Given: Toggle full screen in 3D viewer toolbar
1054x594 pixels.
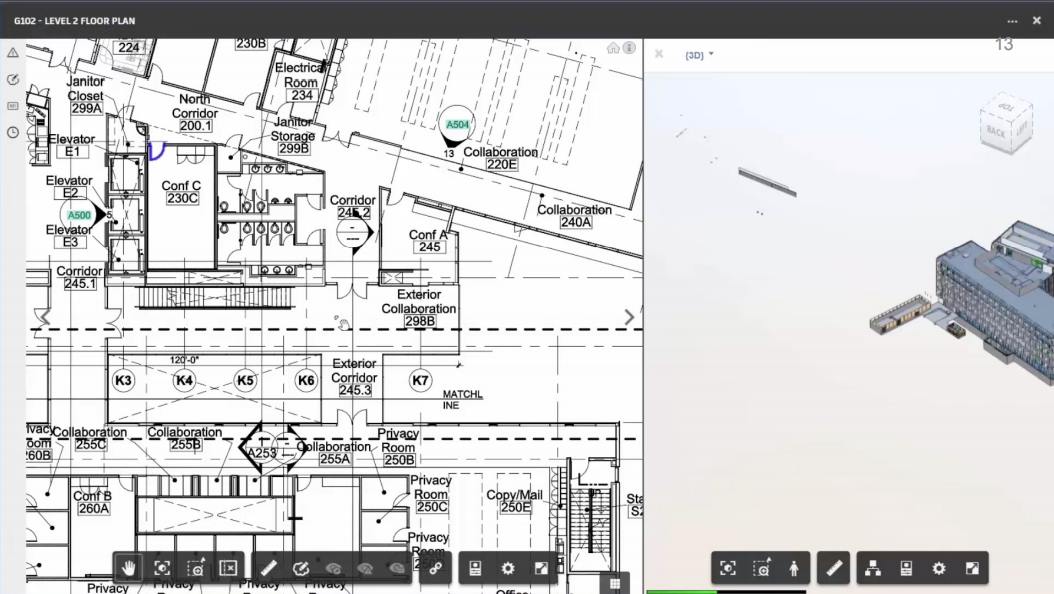Looking at the screenshot, I should [972, 568].
